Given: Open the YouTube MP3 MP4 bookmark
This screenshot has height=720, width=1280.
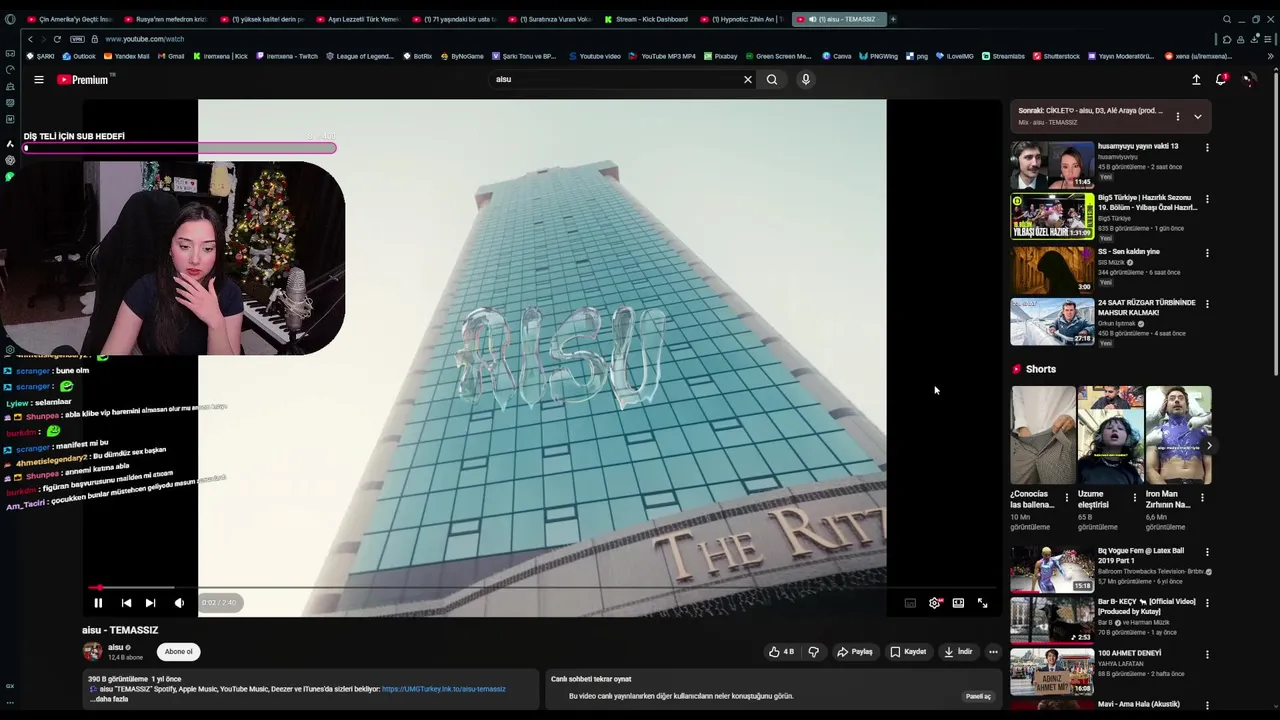Looking at the screenshot, I should (663, 56).
